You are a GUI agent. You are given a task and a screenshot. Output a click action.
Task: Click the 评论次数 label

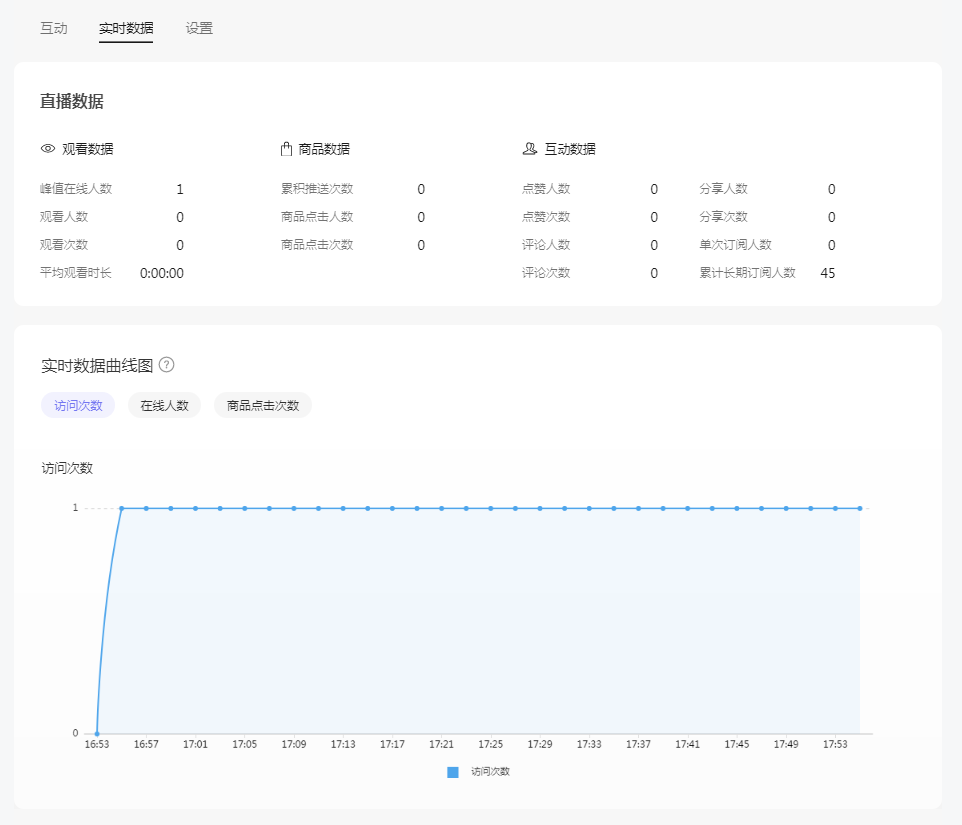[x=545, y=272]
